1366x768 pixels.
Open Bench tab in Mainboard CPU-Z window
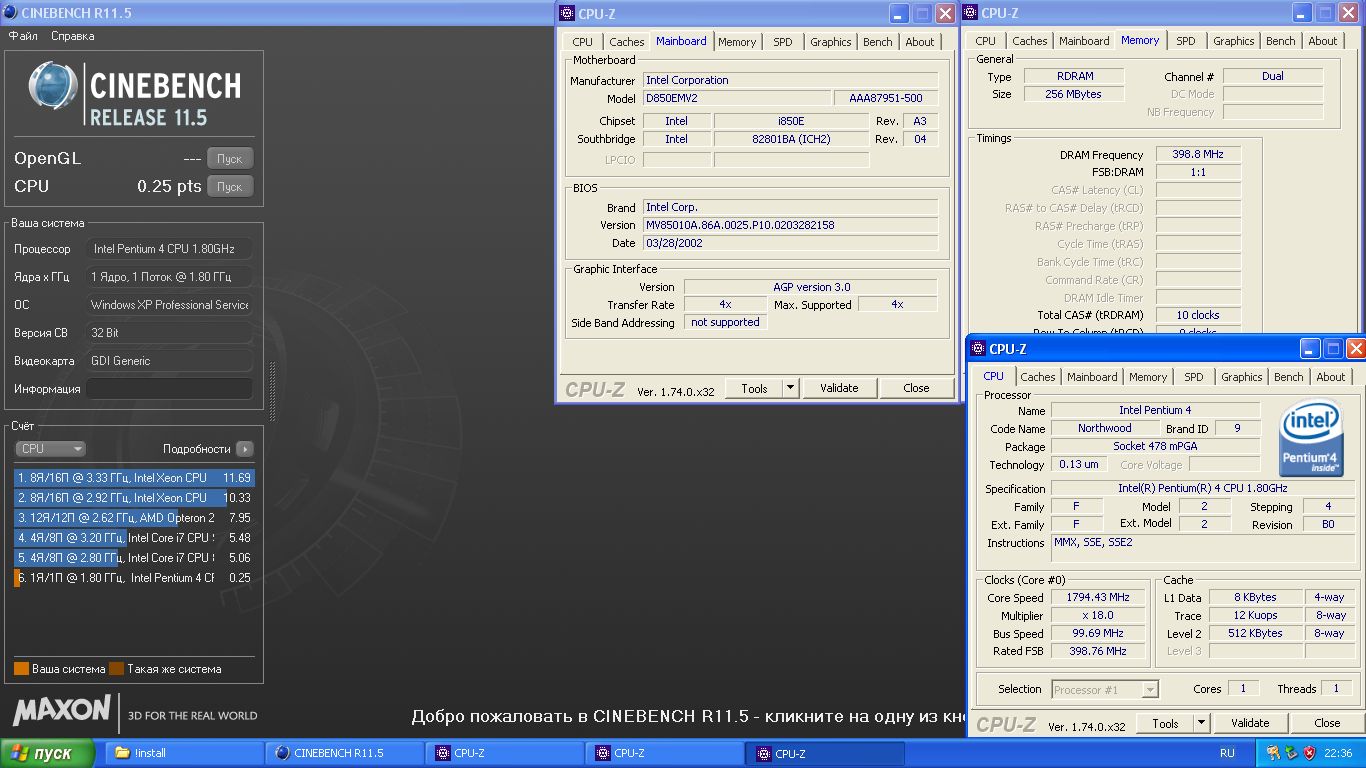pos(878,42)
